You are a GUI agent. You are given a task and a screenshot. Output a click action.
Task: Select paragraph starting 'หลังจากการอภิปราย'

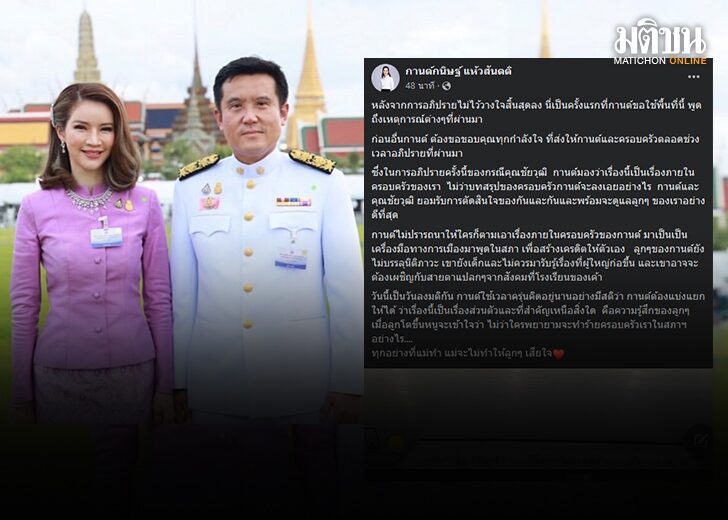[x=536, y=112]
